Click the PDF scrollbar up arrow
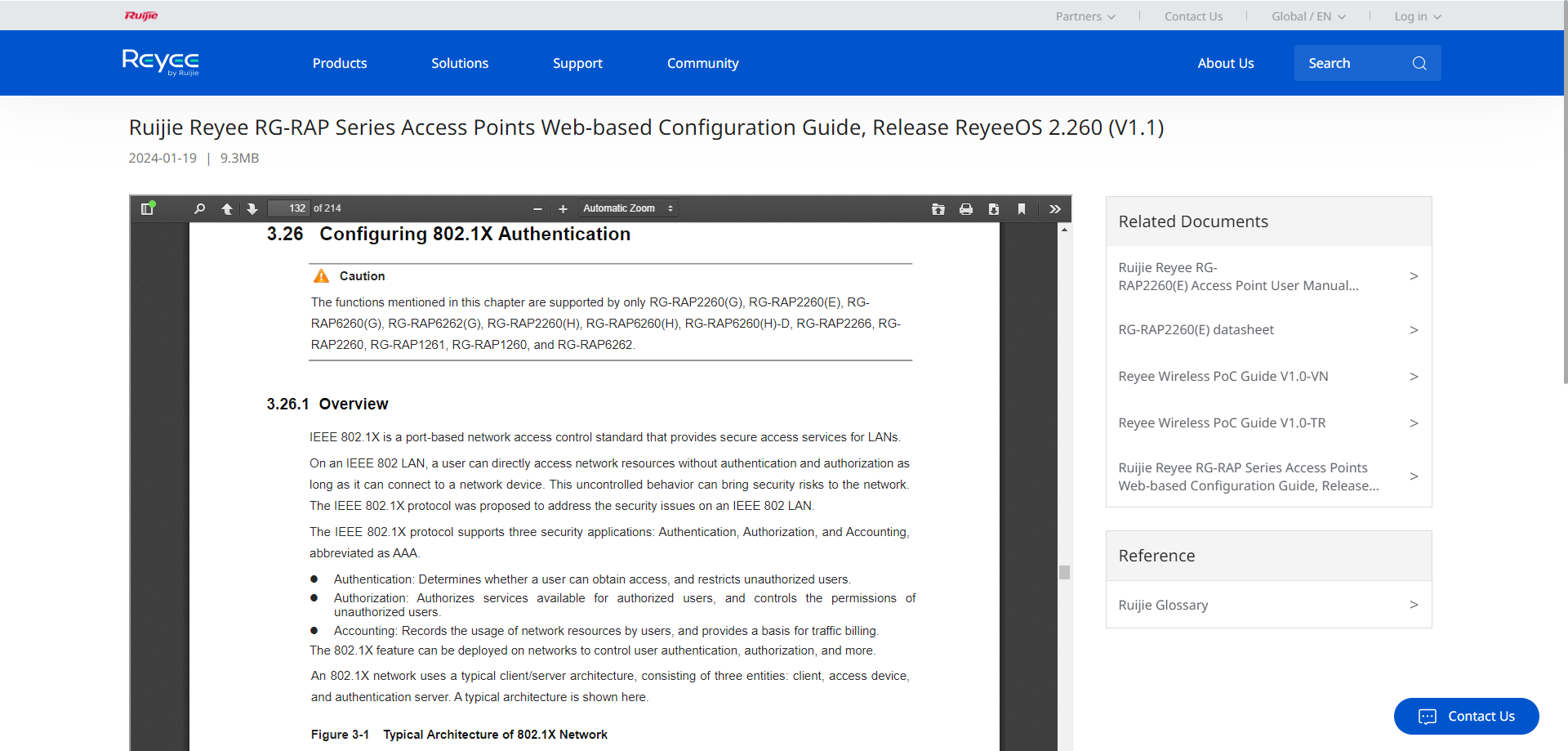This screenshot has height=751, width=1568. [1064, 230]
